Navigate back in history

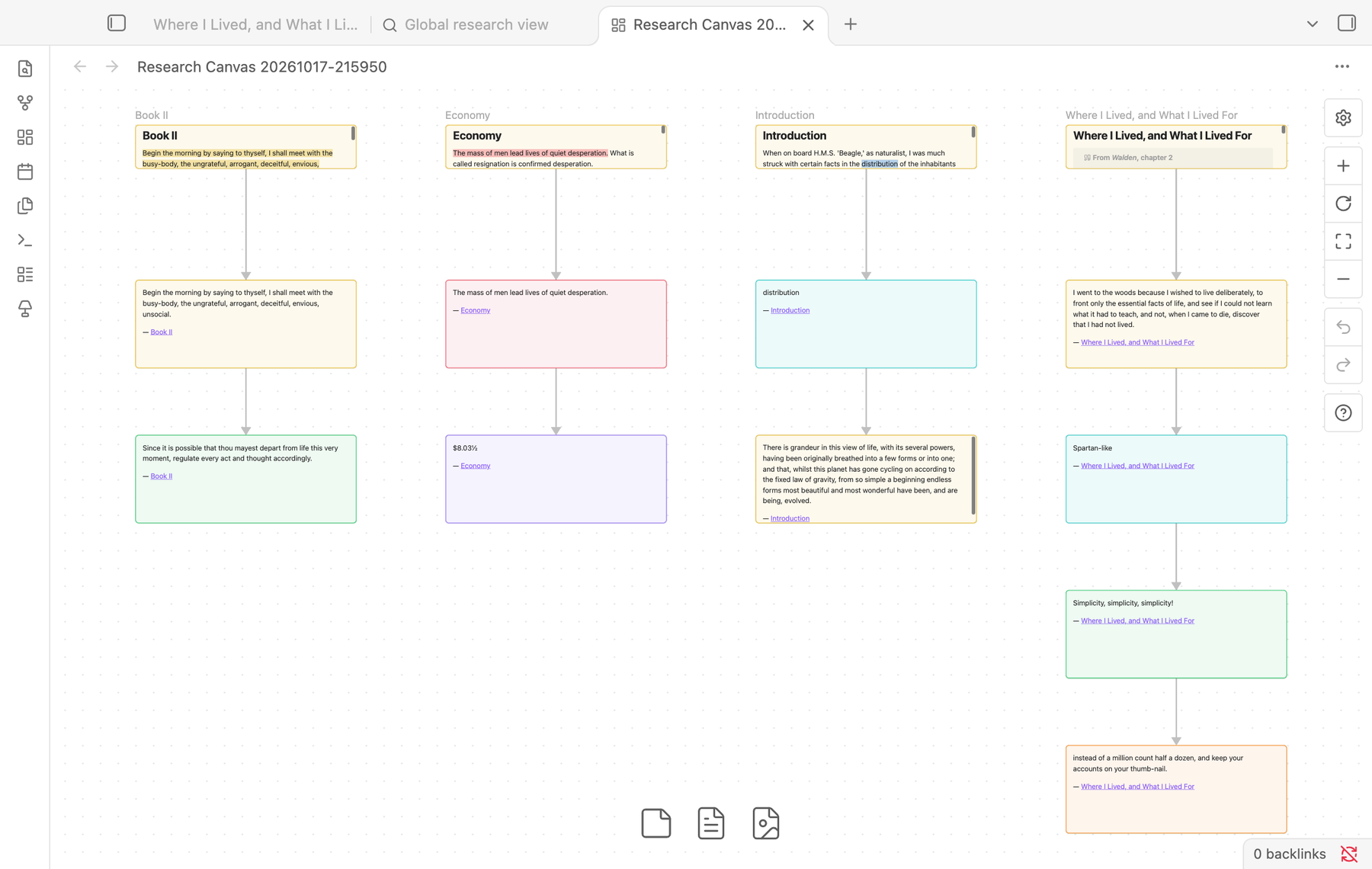80,67
